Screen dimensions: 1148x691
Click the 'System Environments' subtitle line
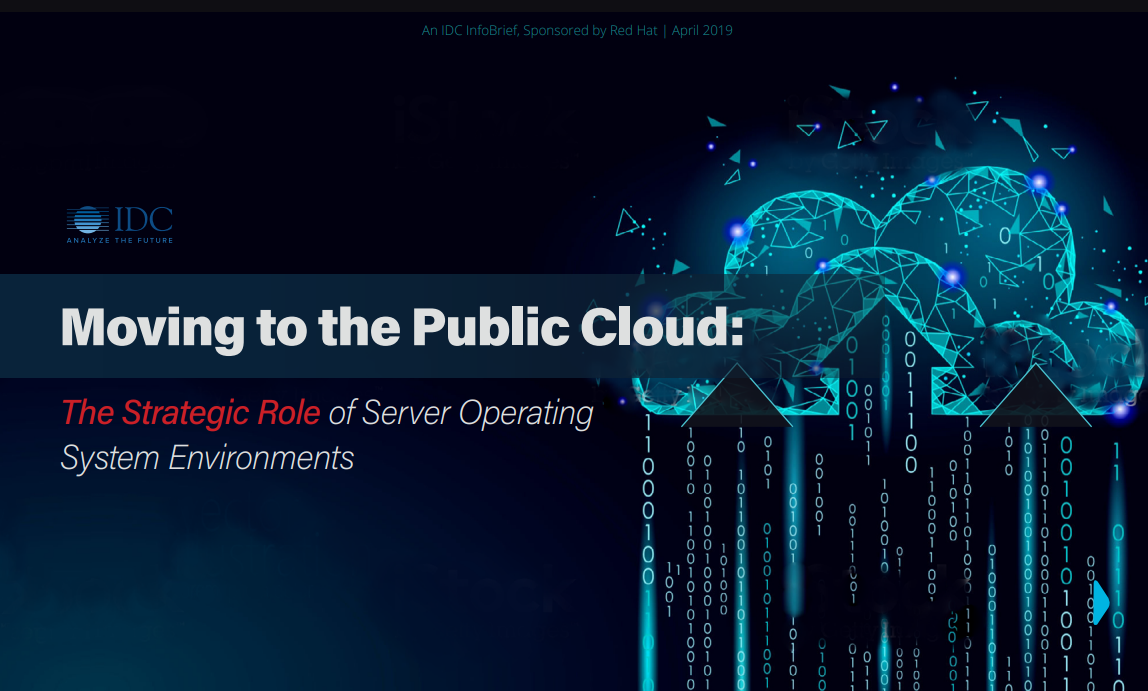click(207, 458)
